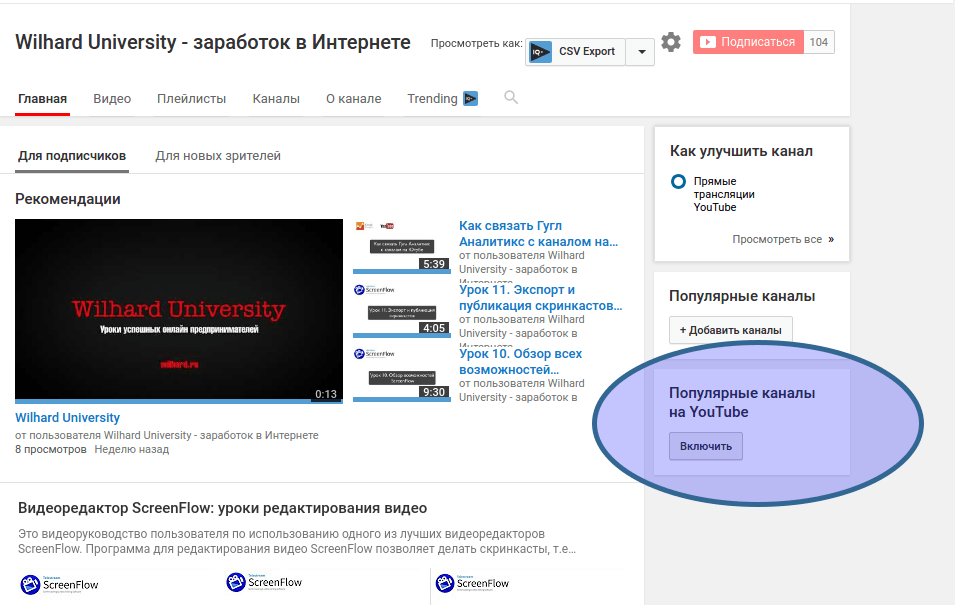The width and height of the screenshot is (955, 605).
Task: Switch to the Видео tab
Action: point(112,99)
